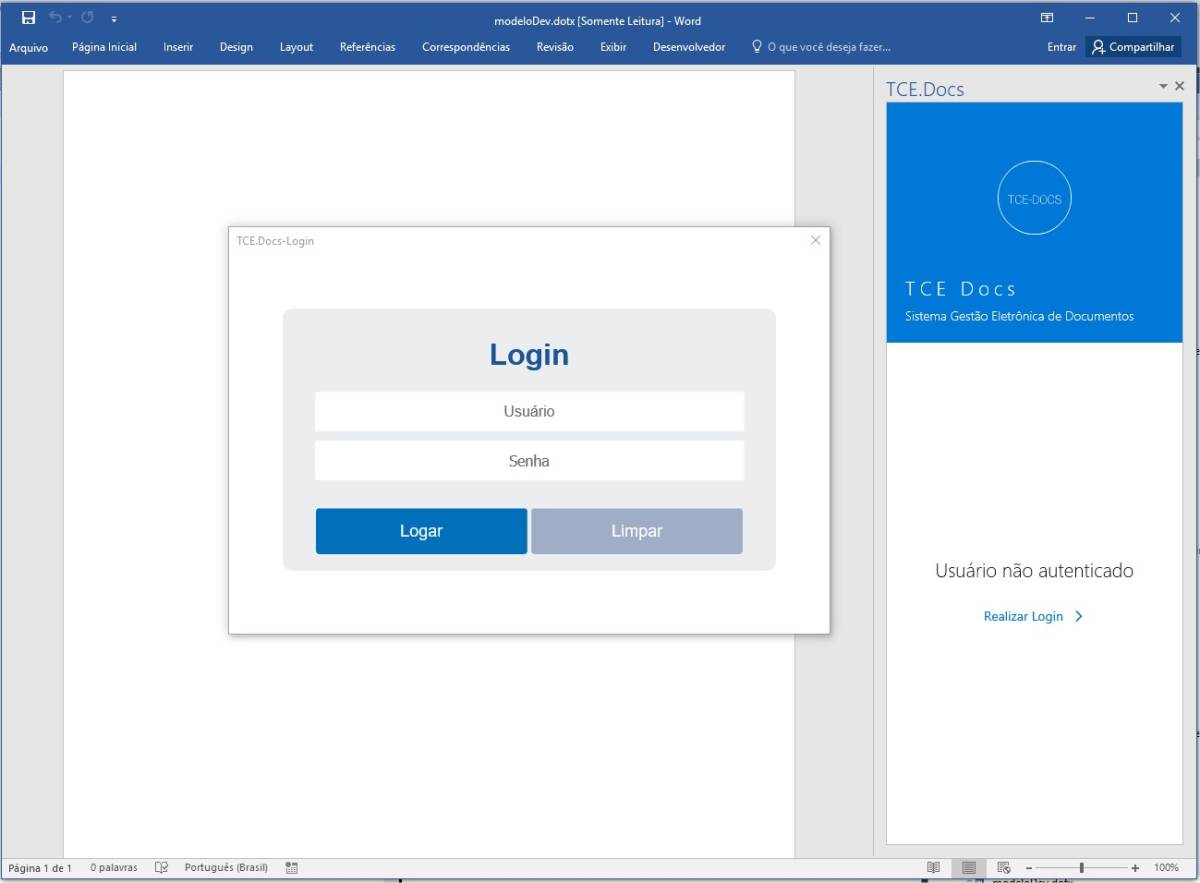The height and width of the screenshot is (883, 1200).
Task: Click the ribbon display options icon
Action: (1047, 18)
